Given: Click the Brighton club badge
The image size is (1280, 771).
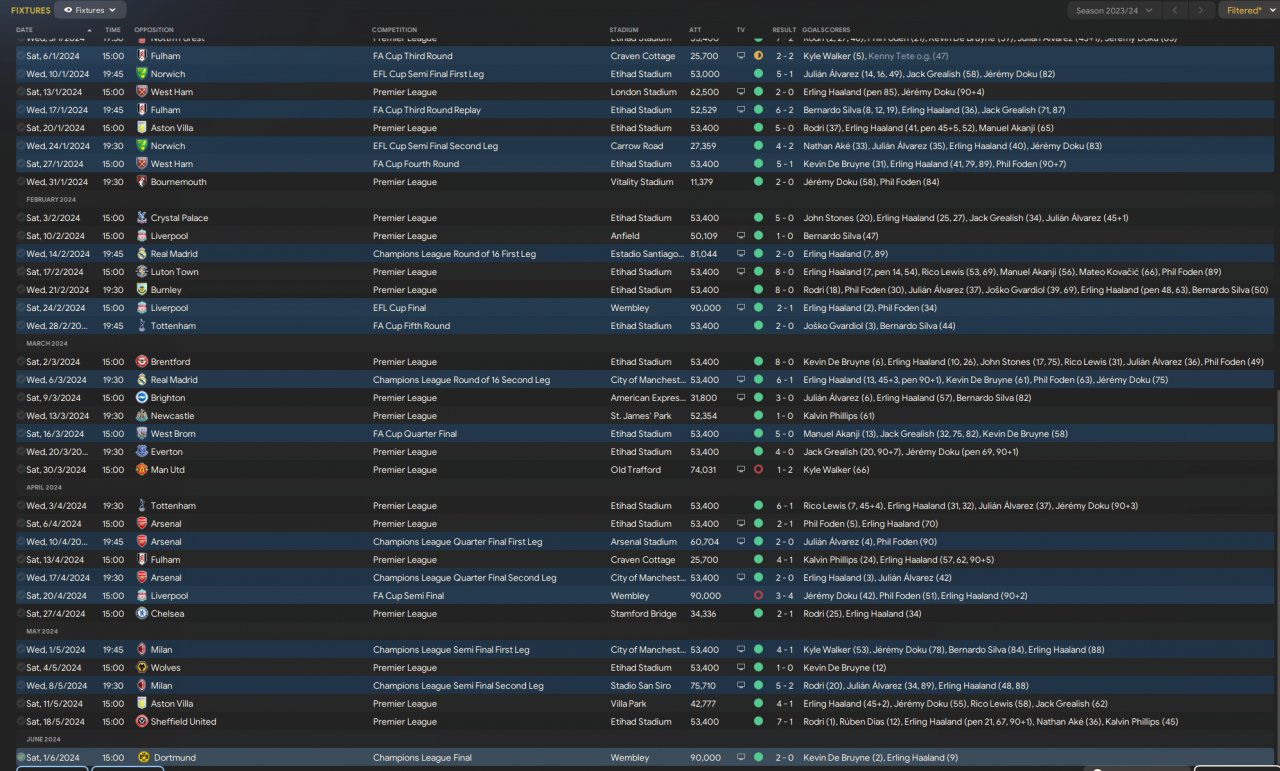Looking at the screenshot, I should pyautogui.click(x=141, y=398).
